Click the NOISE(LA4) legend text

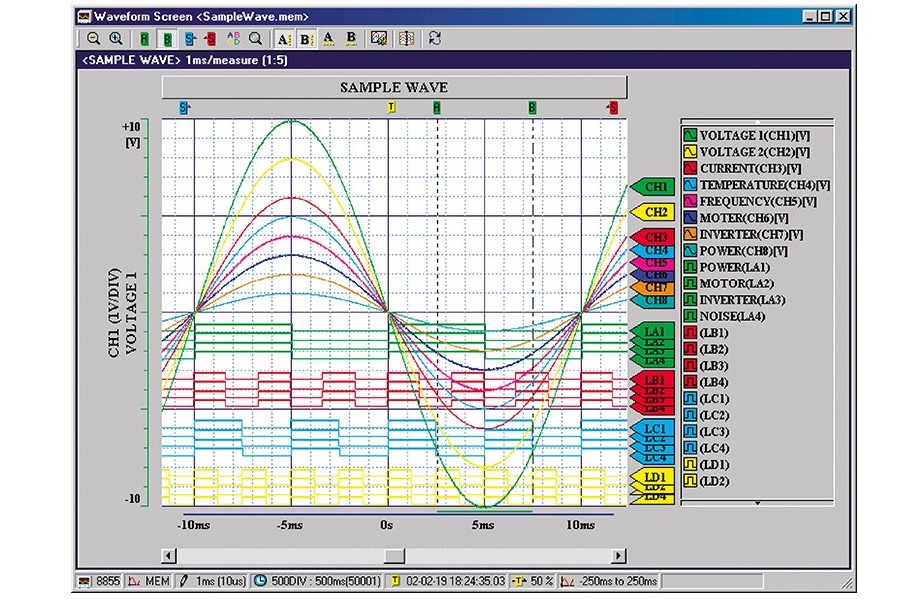point(732,316)
